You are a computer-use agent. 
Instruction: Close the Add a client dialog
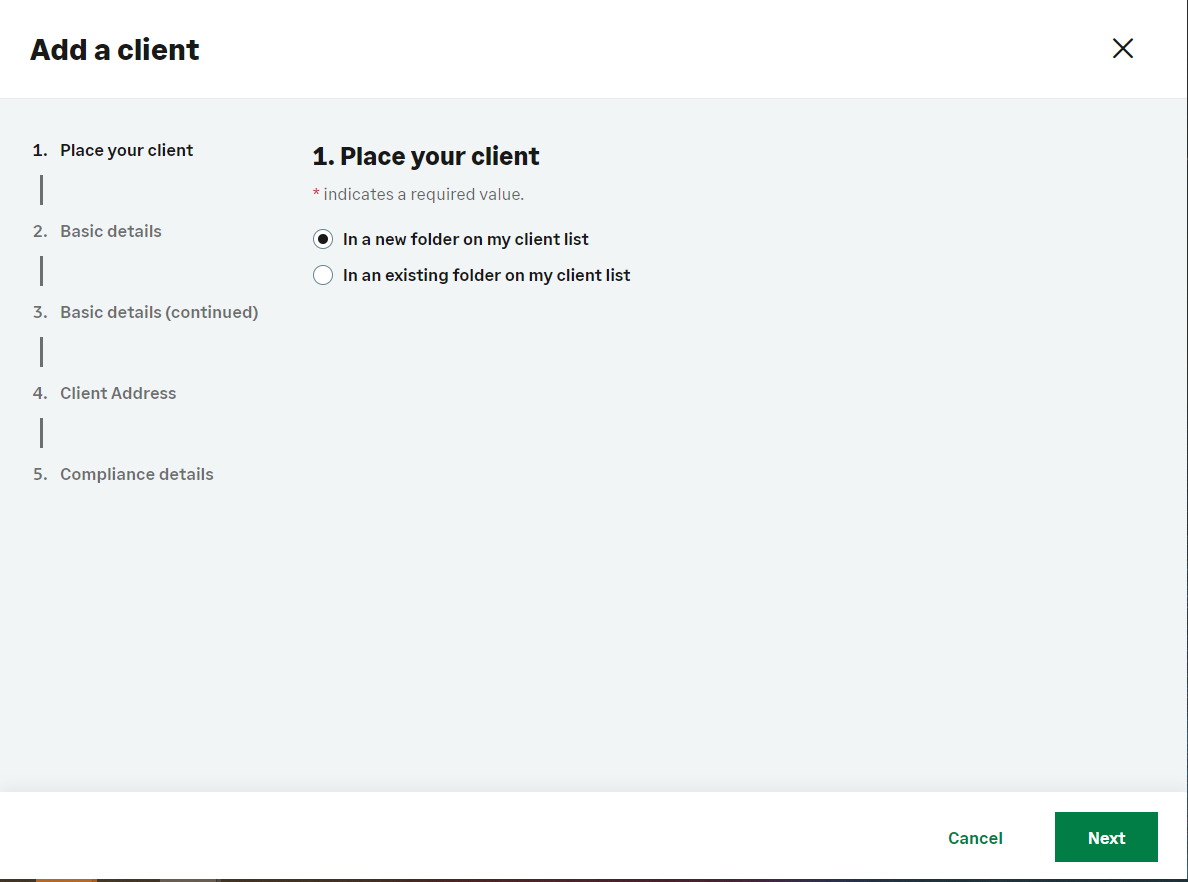(x=1122, y=49)
